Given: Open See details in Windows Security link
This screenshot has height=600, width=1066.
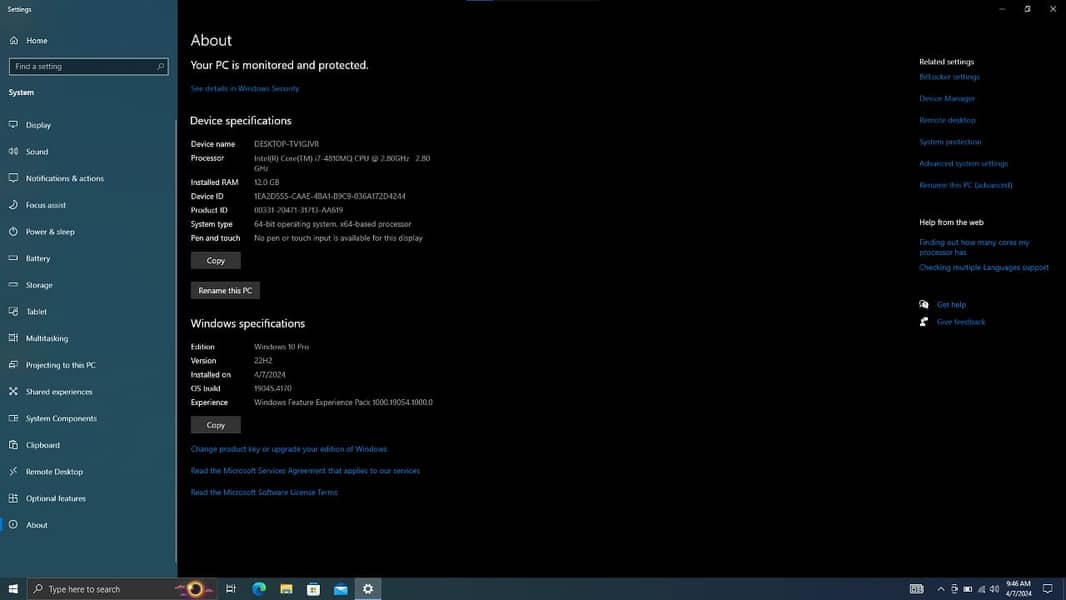Looking at the screenshot, I should 245,89.
